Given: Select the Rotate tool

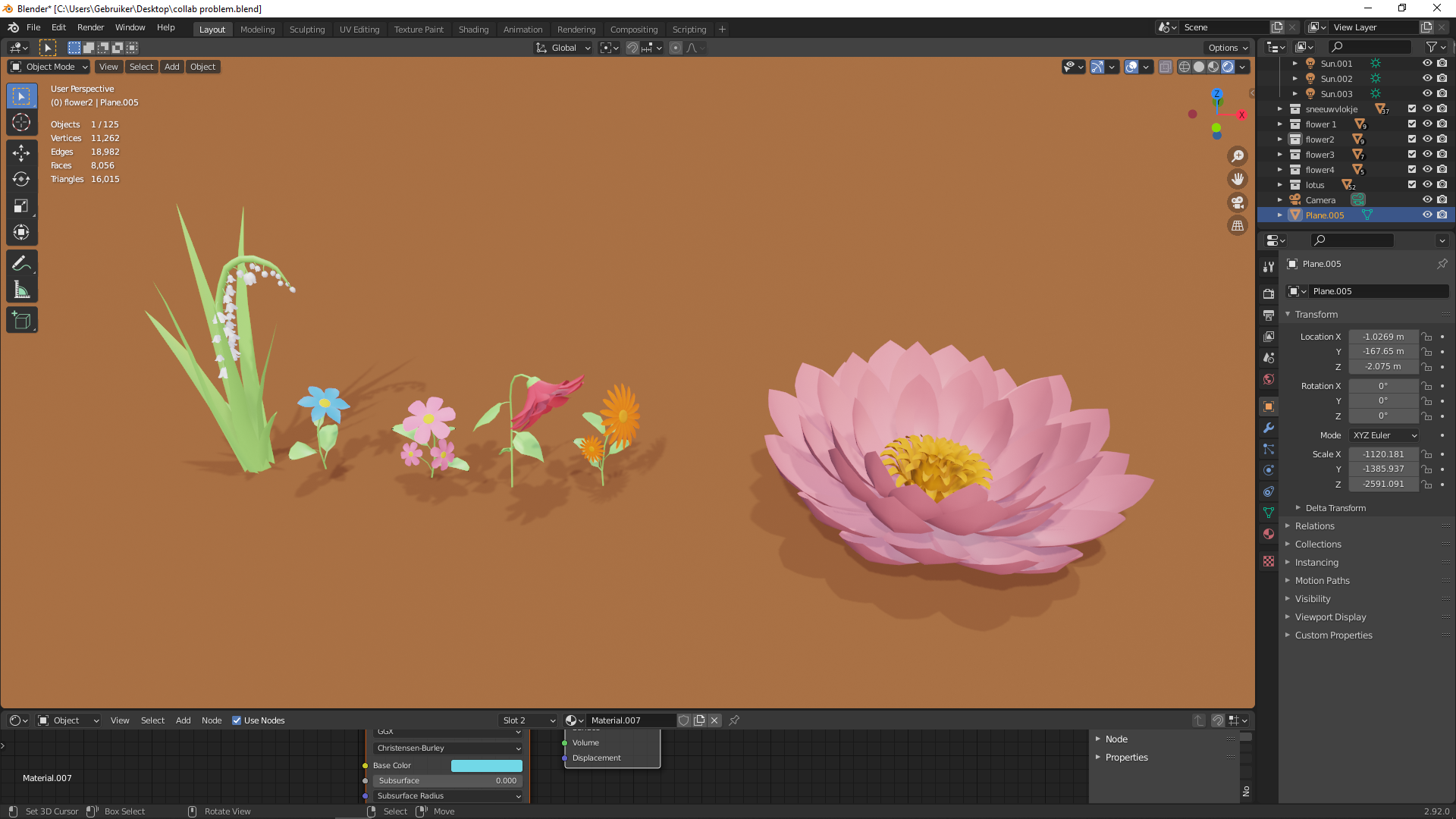Looking at the screenshot, I should (21, 179).
